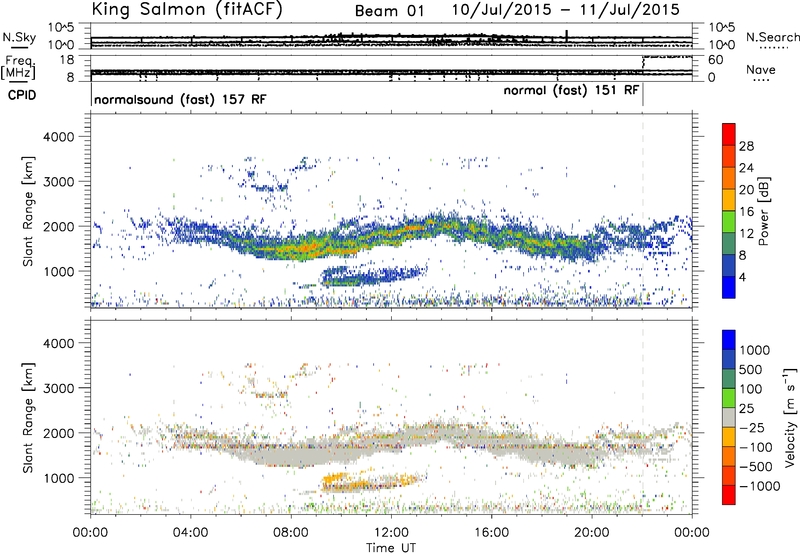Click the CPID change marker line near 22:00
Screen dimensions: 800x554
tap(643, 95)
